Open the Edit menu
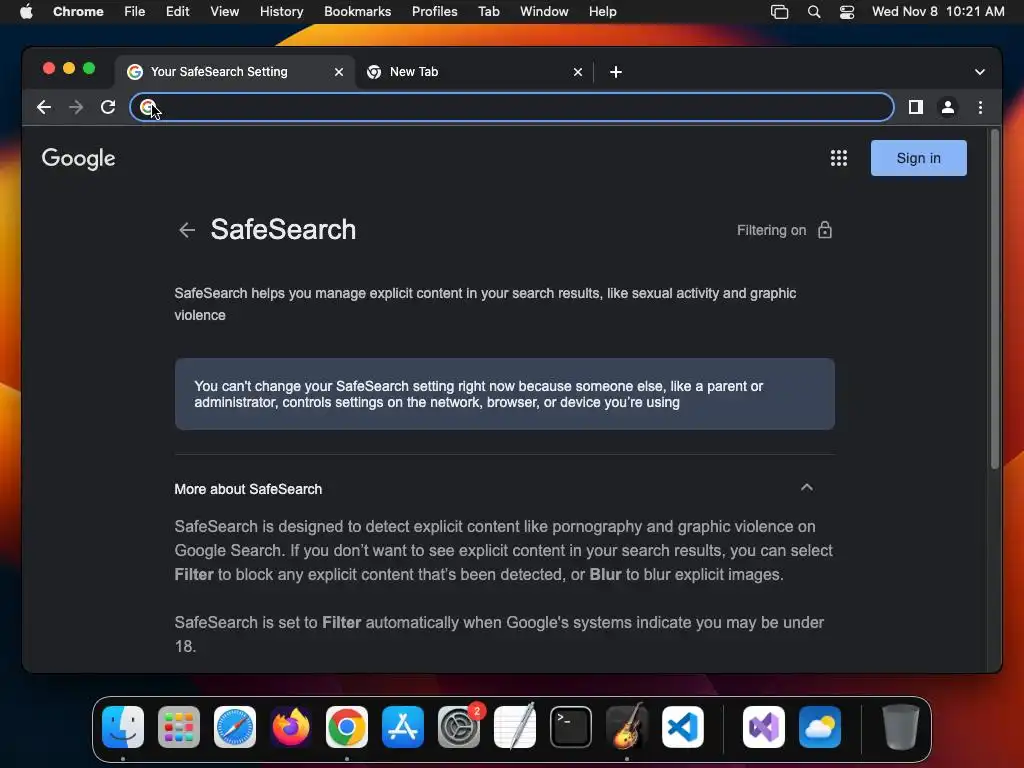This screenshot has height=768, width=1024. pyautogui.click(x=178, y=12)
